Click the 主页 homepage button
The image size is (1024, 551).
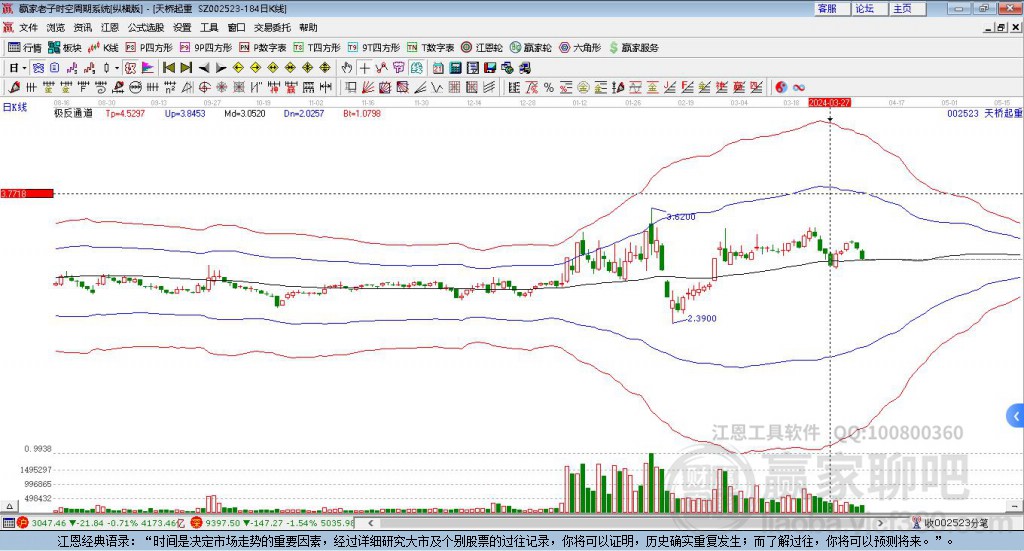(x=907, y=8)
